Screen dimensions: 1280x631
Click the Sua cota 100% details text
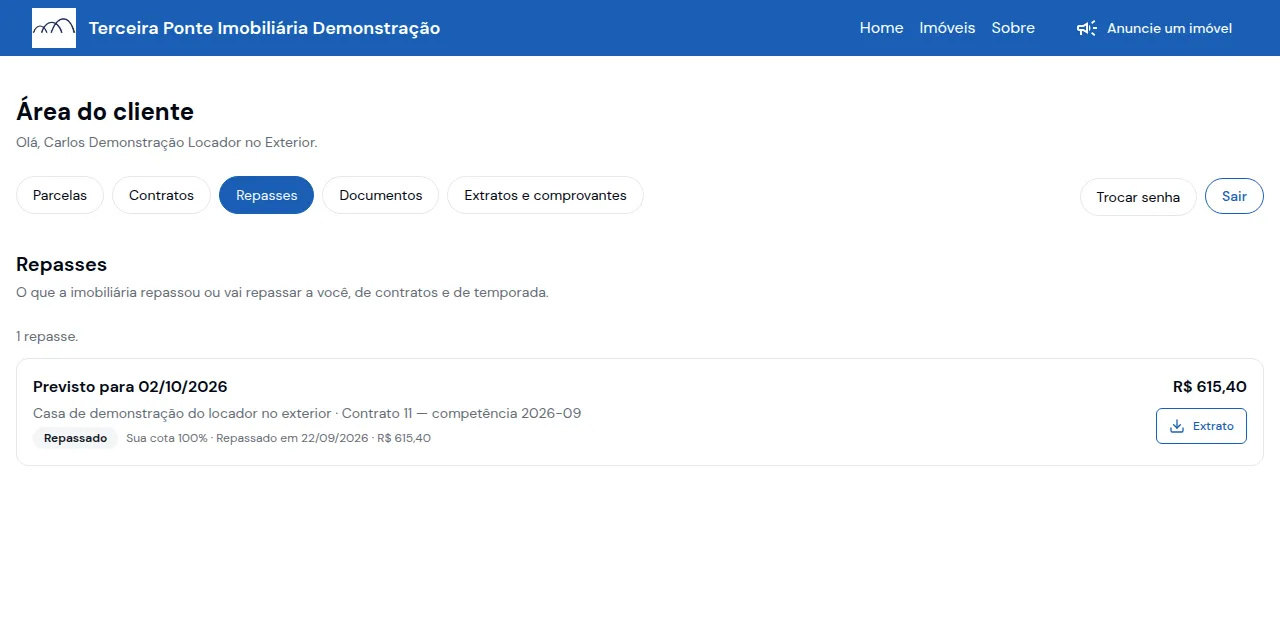278,438
